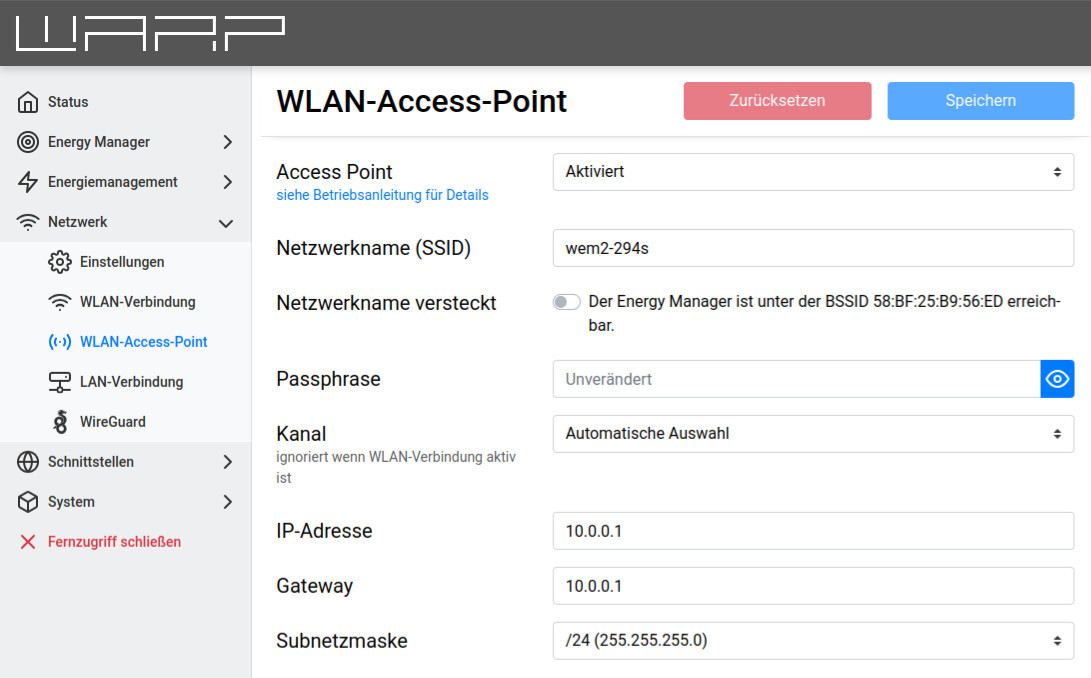Click the Schnittstellen globe icon
Viewport: 1091px width, 678px height.
pyautogui.click(x=28, y=462)
